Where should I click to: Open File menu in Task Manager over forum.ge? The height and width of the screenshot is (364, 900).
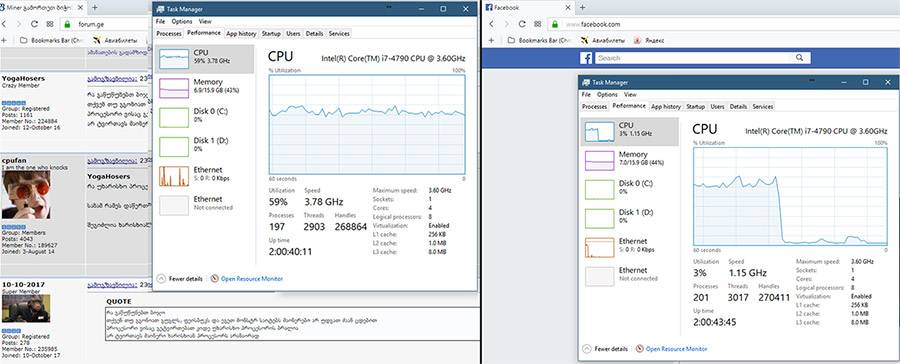click(x=160, y=21)
